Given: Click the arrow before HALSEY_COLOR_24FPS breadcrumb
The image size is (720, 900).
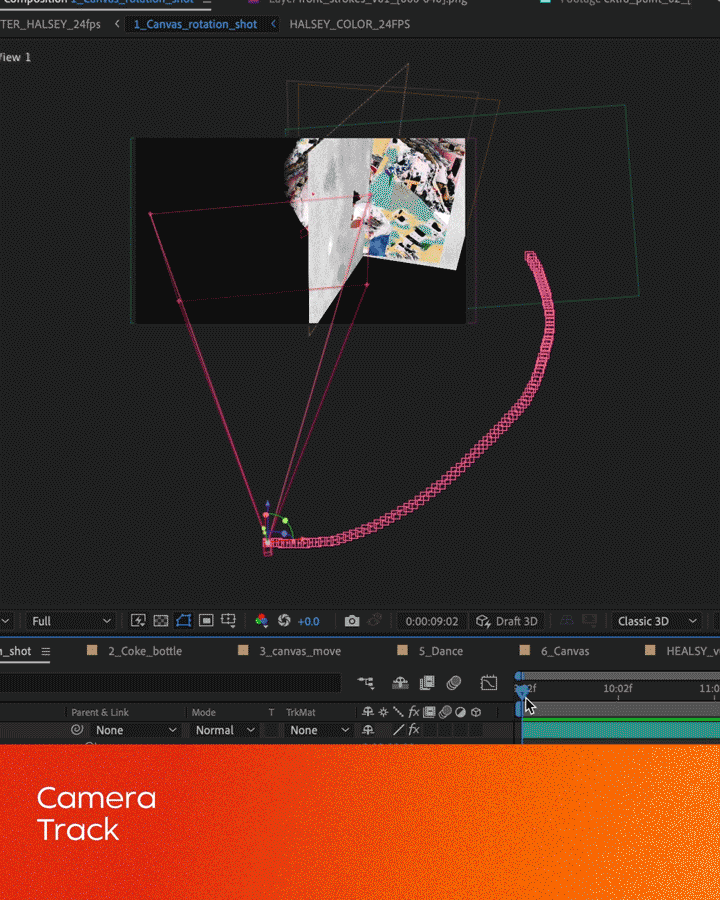Looking at the screenshot, I should (x=273, y=24).
